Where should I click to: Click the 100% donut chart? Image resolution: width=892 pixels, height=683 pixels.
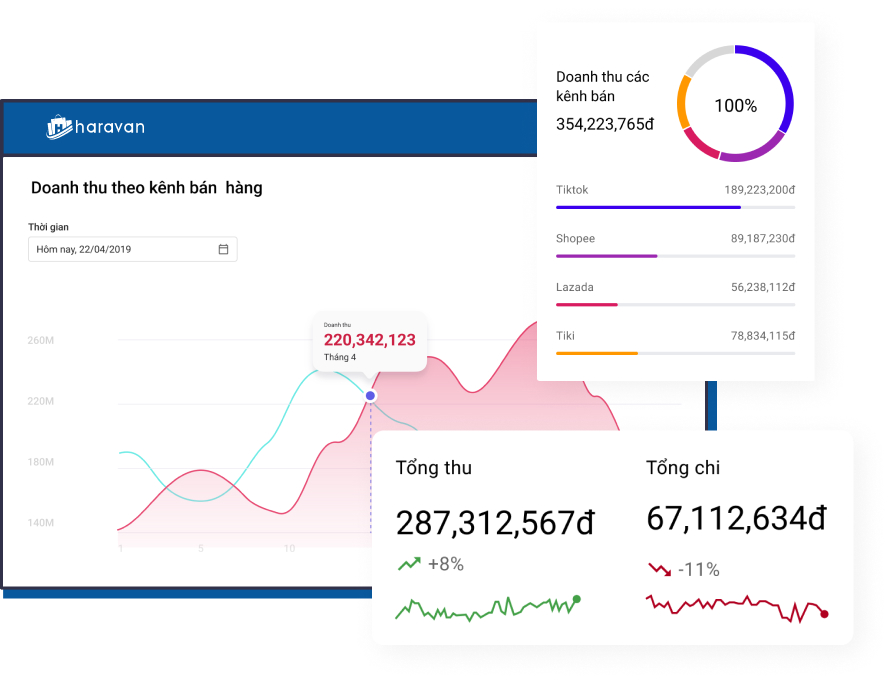tap(735, 104)
